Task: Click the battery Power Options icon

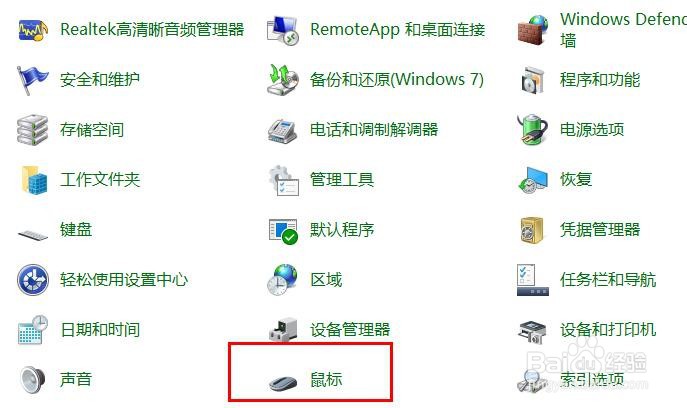Action: [x=532, y=130]
